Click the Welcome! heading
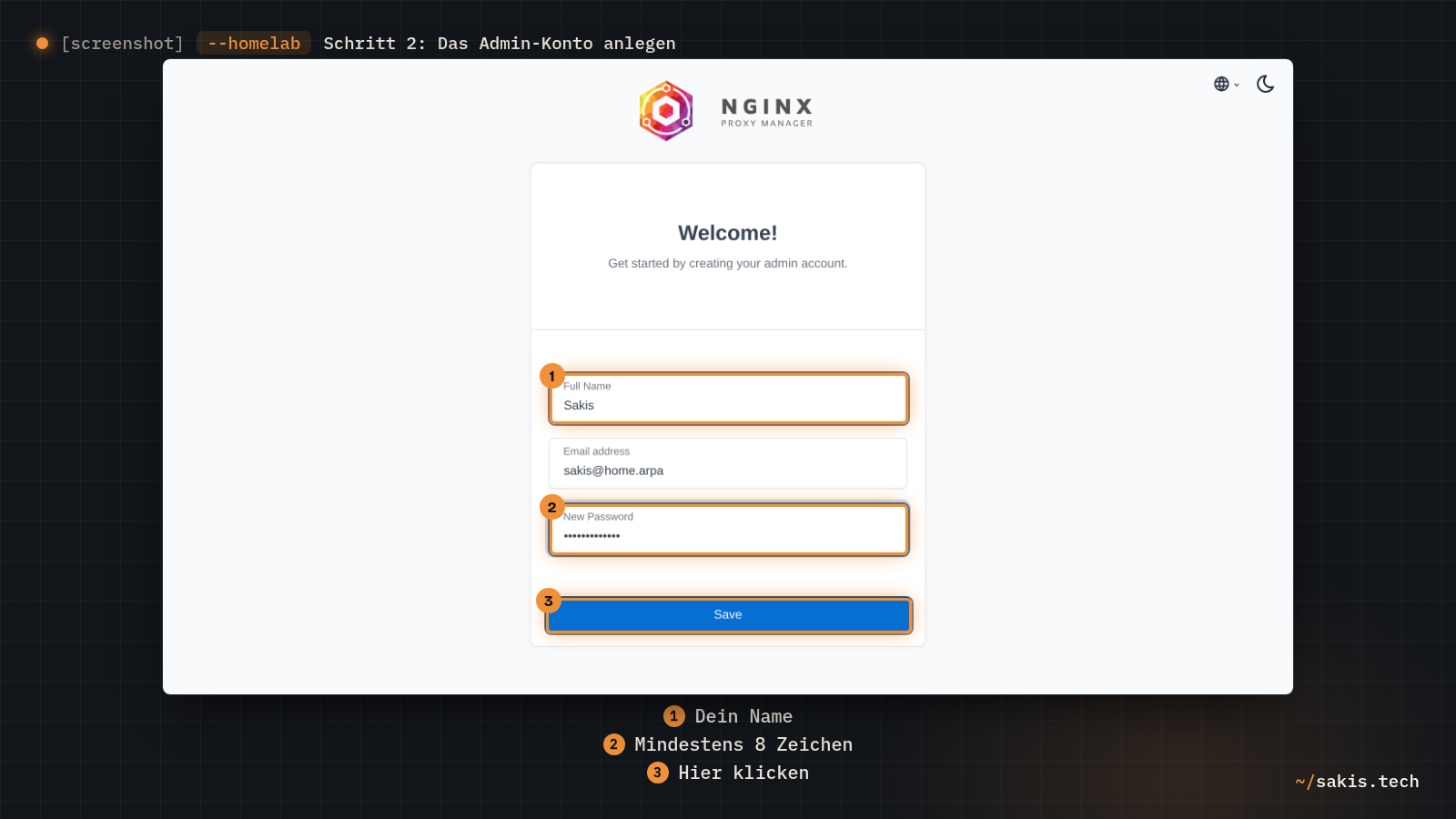The height and width of the screenshot is (819, 1456). [x=728, y=233]
